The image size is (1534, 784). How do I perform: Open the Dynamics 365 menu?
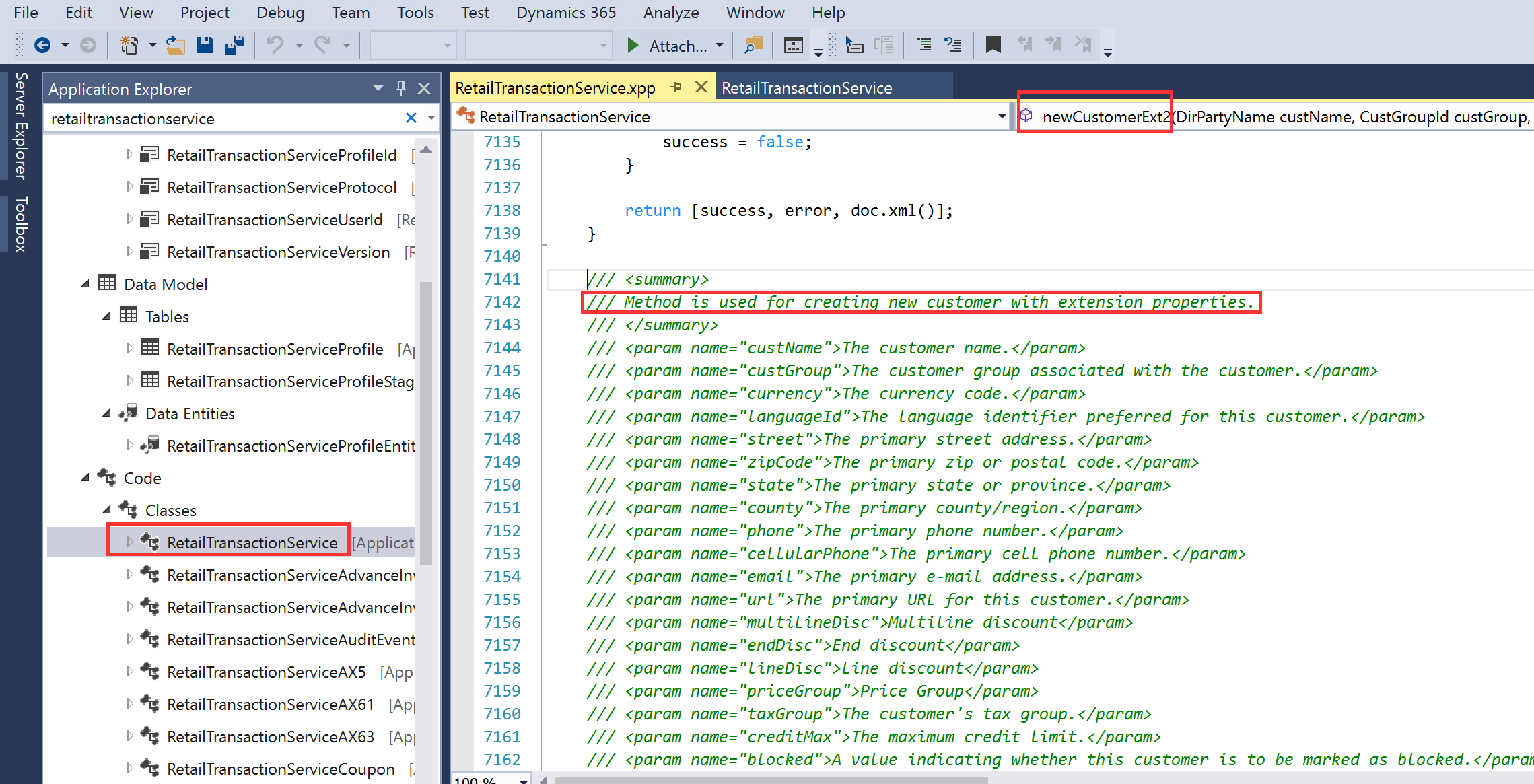(566, 13)
